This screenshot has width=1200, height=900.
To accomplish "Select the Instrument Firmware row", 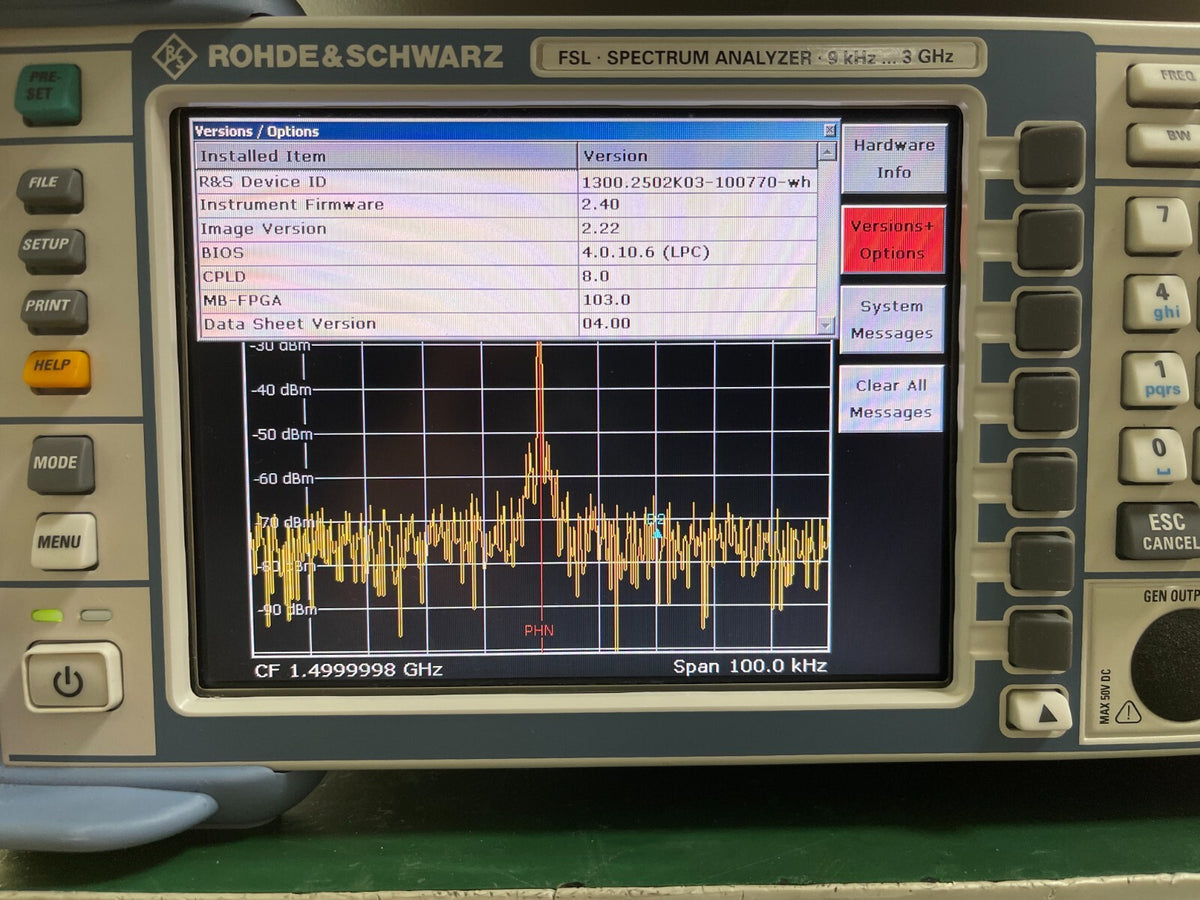I will click(507, 204).
